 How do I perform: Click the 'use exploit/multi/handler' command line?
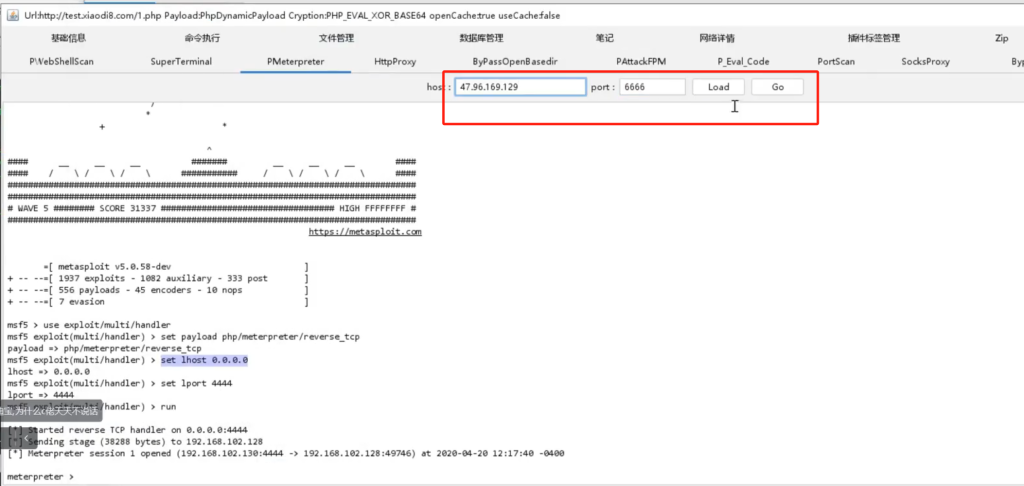tap(89, 325)
